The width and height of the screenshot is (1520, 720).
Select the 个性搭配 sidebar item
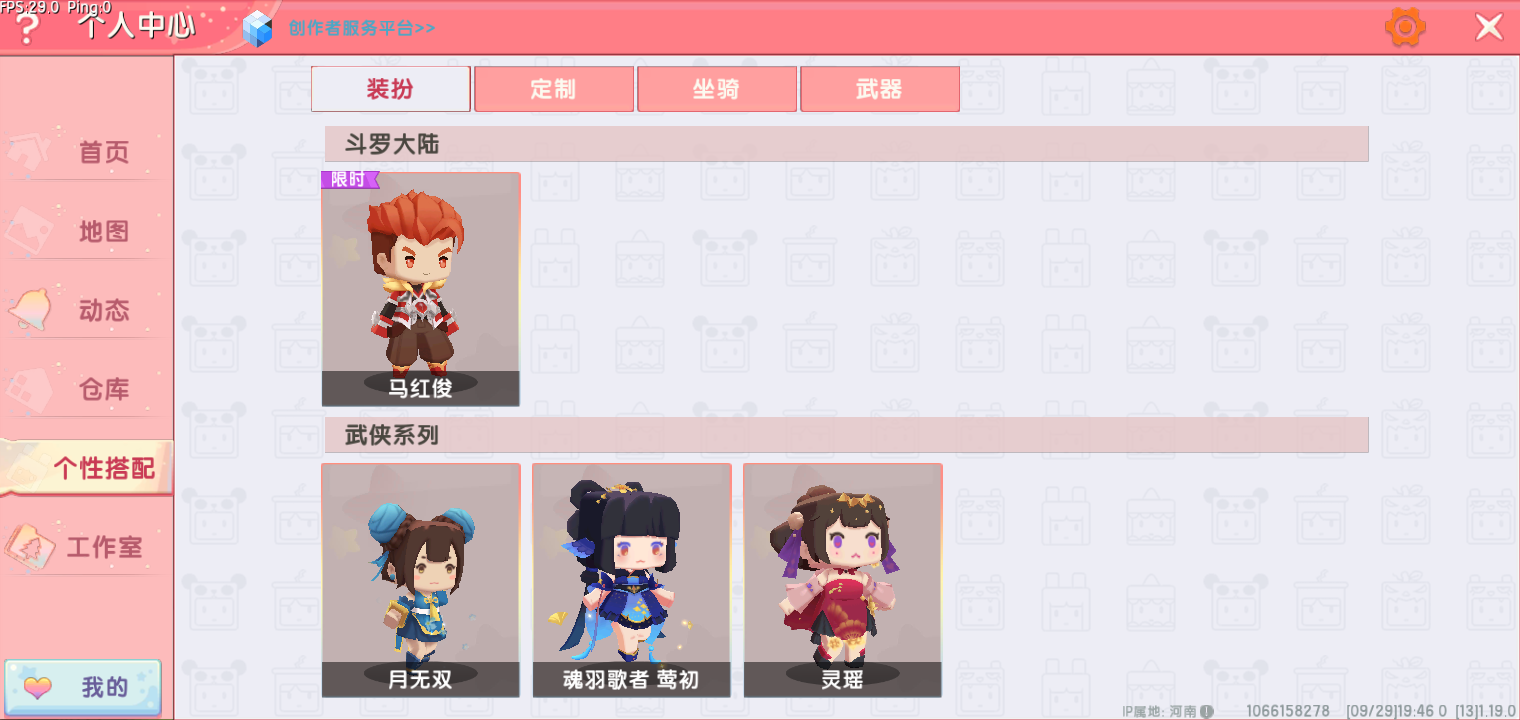coord(87,467)
